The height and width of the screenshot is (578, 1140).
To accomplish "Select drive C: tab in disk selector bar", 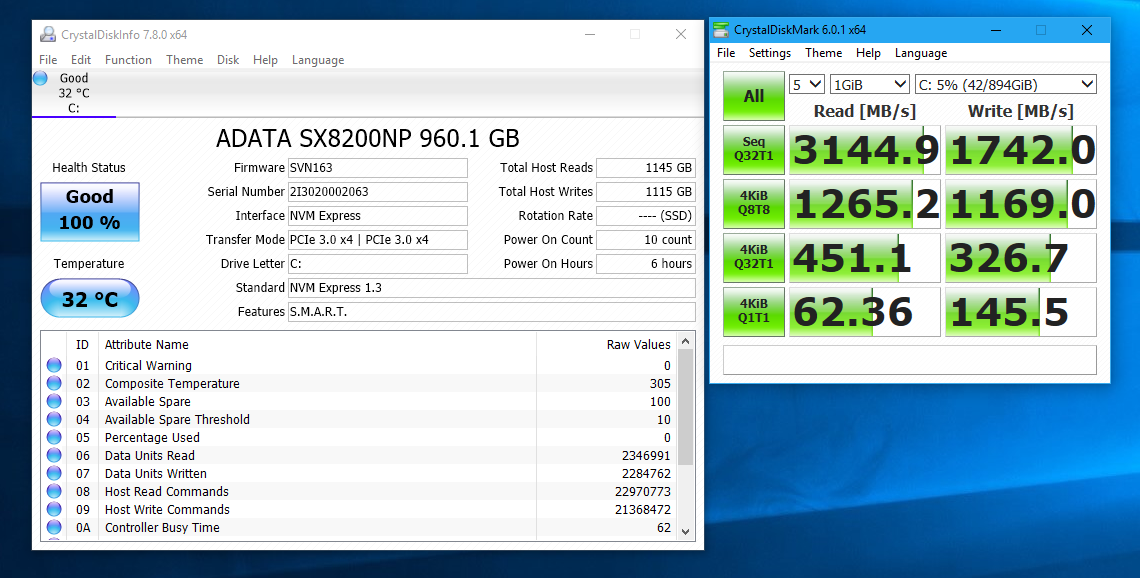I will coord(73,93).
